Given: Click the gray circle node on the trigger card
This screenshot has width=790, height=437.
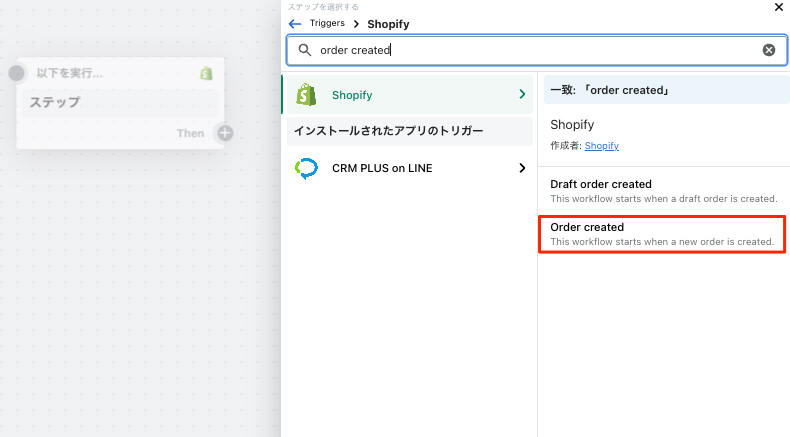Looking at the screenshot, I should pyautogui.click(x=17, y=73).
